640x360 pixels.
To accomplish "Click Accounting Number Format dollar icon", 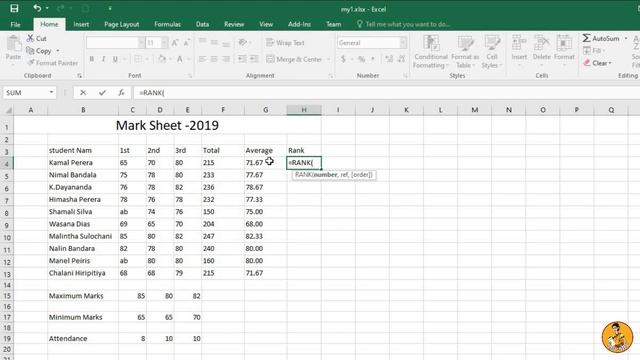I will 343,59.
